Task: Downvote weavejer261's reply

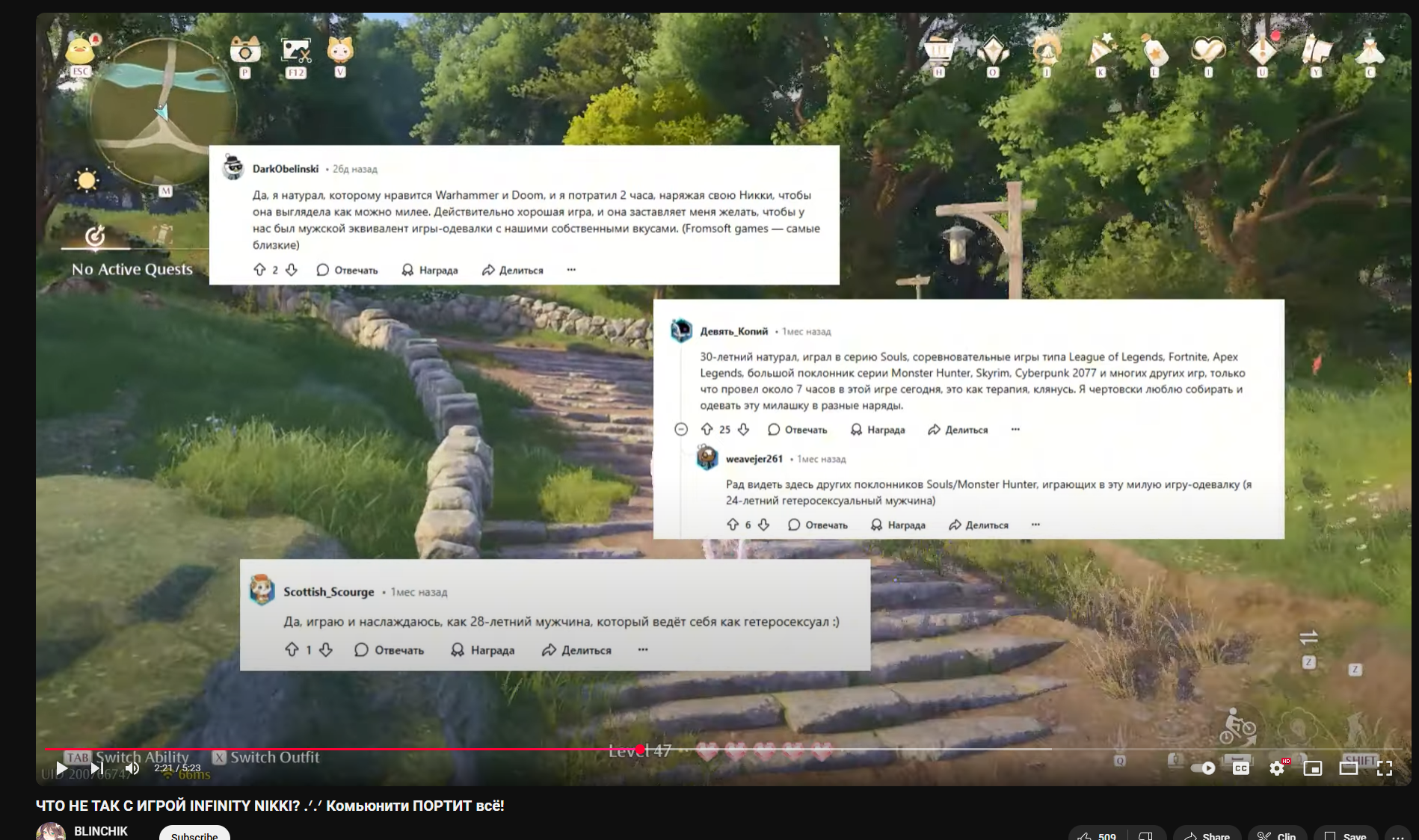Action: click(x=764, y=525)
